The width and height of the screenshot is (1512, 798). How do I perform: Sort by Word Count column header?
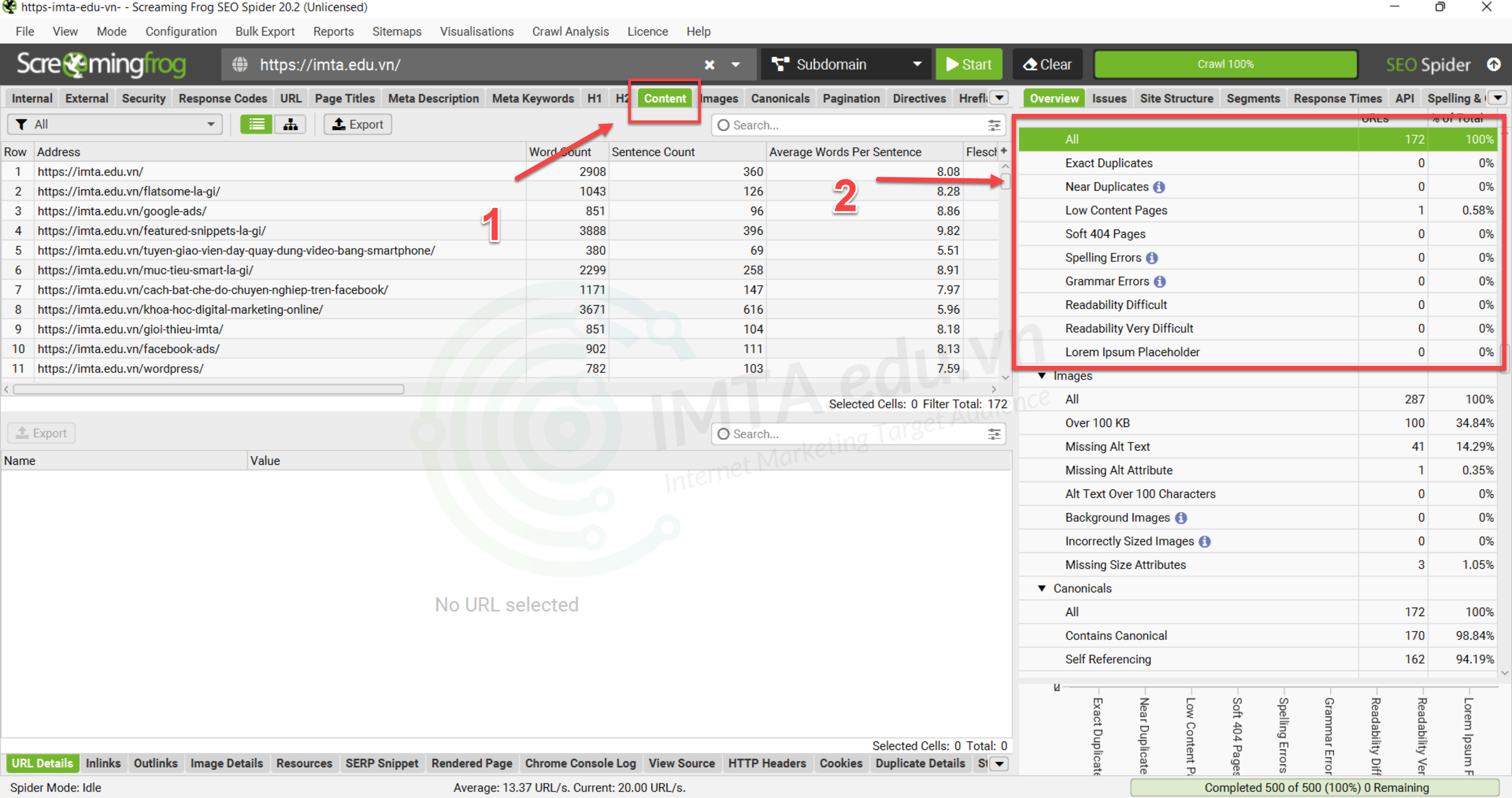[x=567, y=151]
